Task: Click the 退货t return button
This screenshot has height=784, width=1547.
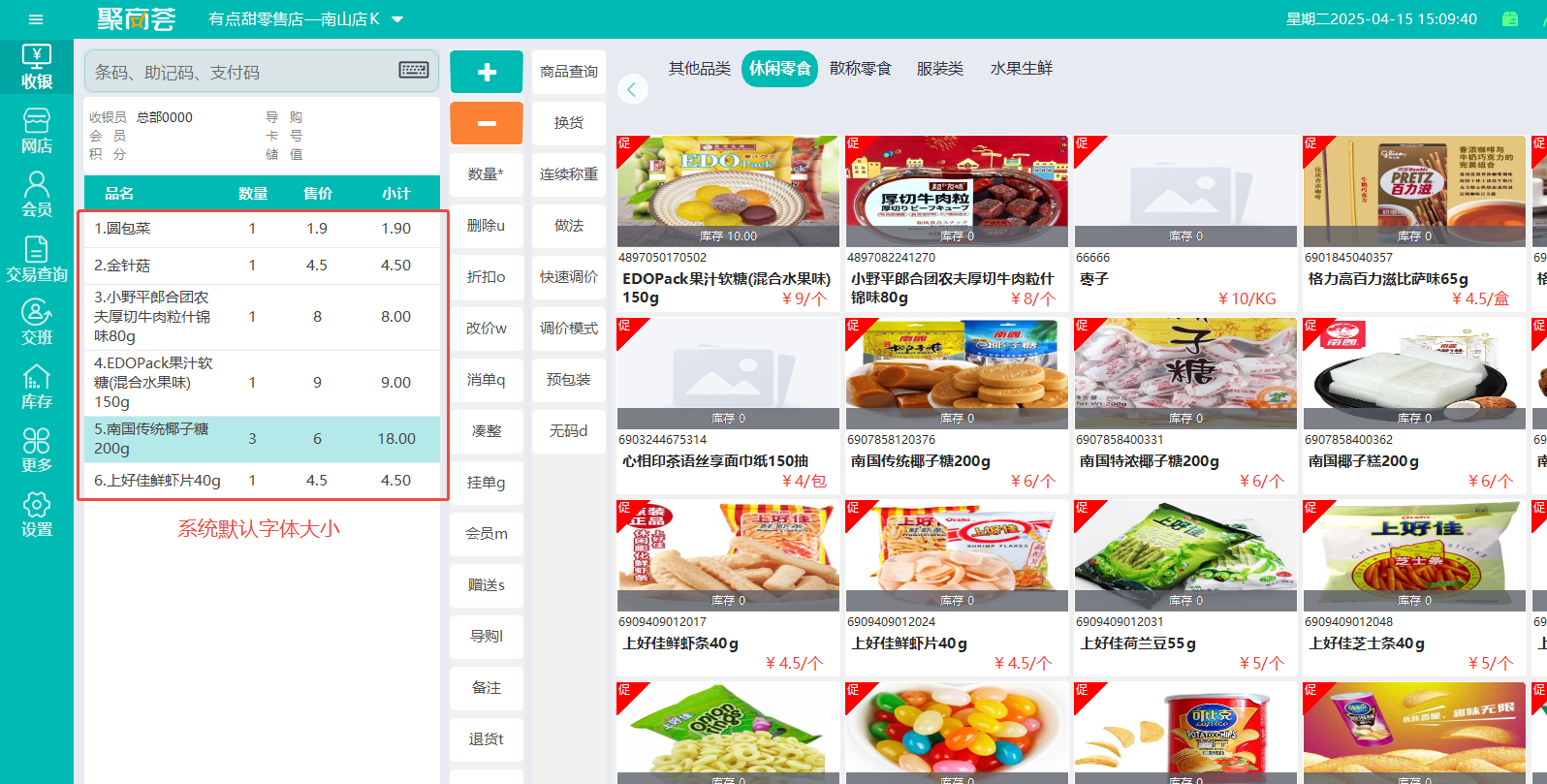Action: (x=487, y=739)
